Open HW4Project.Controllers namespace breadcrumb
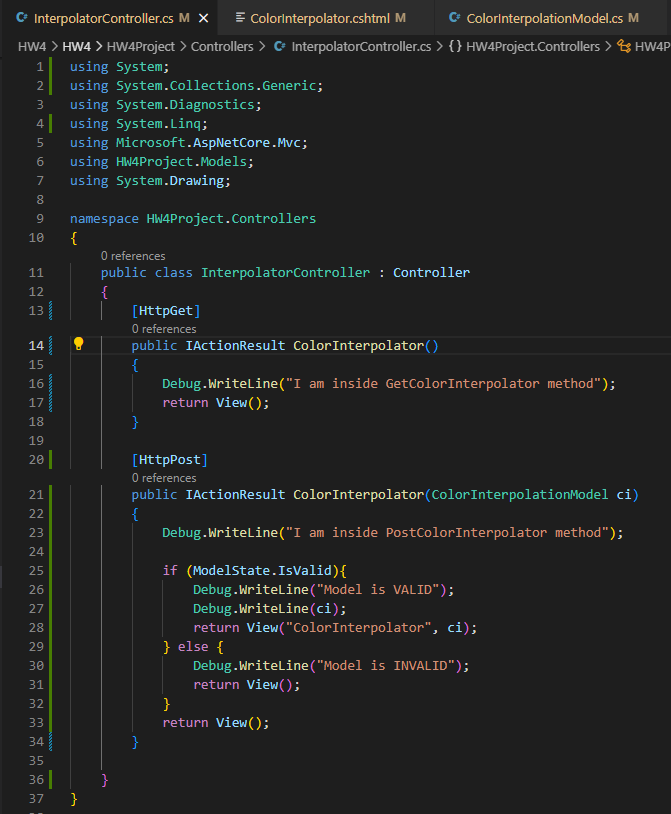 point(533,47)
